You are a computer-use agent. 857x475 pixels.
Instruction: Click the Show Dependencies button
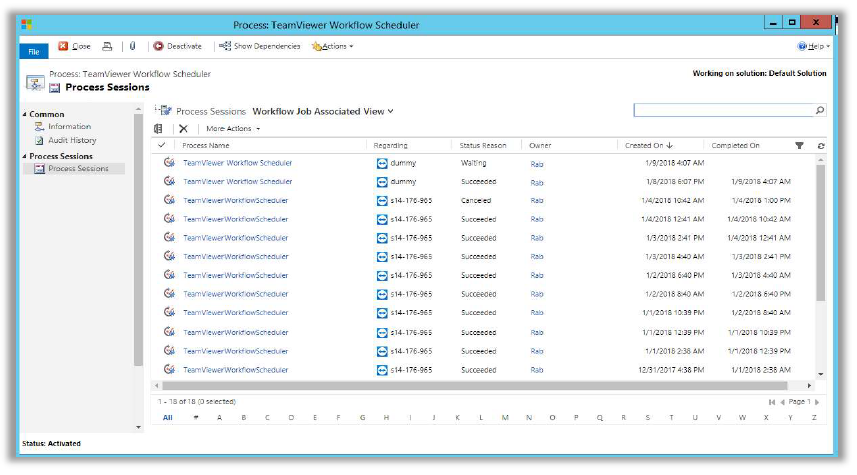pos(260,46)
